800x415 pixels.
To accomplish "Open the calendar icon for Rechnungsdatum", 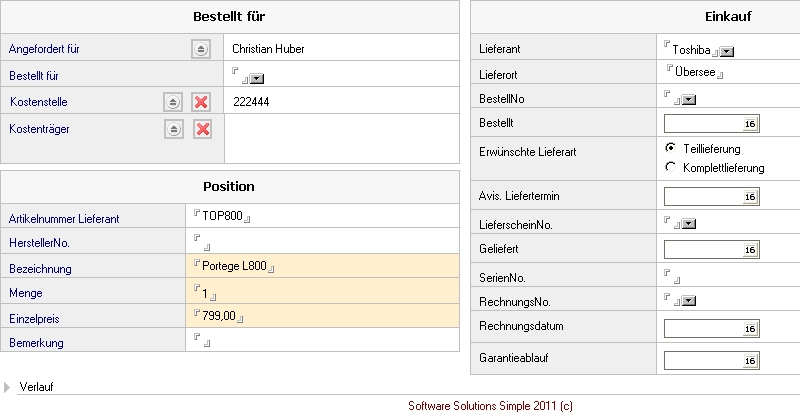I will (x=749, y=328).
